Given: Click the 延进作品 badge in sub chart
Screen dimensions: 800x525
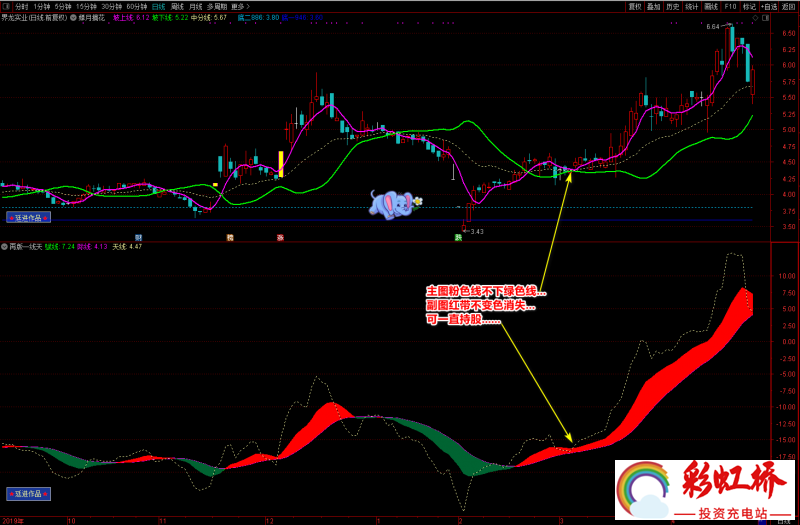Looking at the screenshot, I should pyautogui.click(x=29, y=494).
